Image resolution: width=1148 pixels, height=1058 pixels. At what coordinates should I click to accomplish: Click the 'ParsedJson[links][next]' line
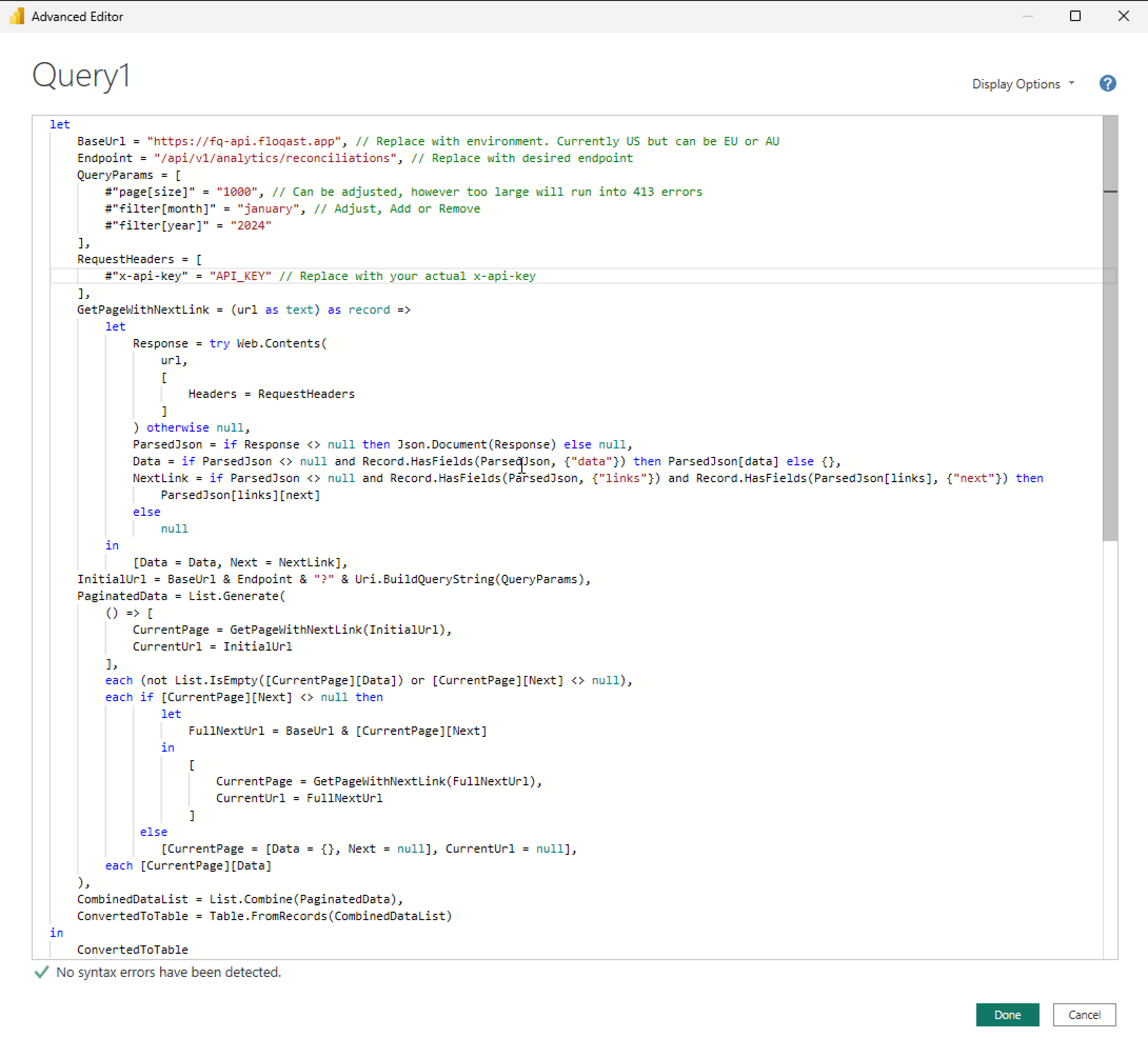pyautogui.click(x=241, y=495)
